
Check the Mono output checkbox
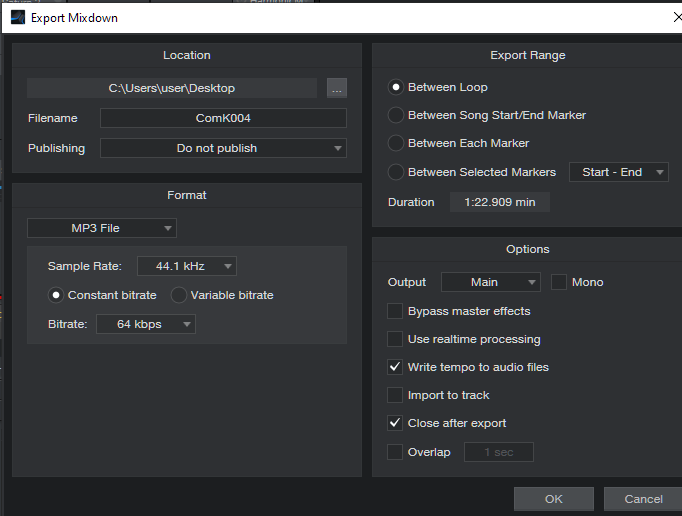pos(559,282)
